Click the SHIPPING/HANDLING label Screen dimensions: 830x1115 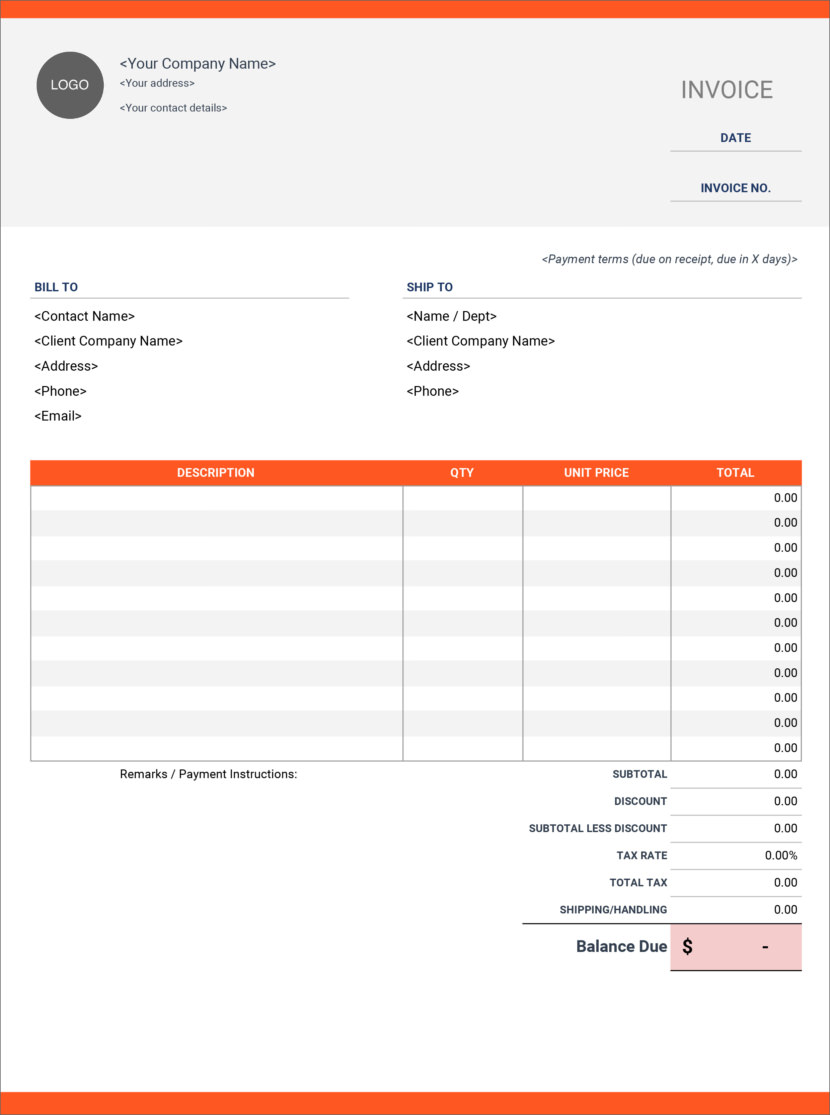(x=614, y=909)
